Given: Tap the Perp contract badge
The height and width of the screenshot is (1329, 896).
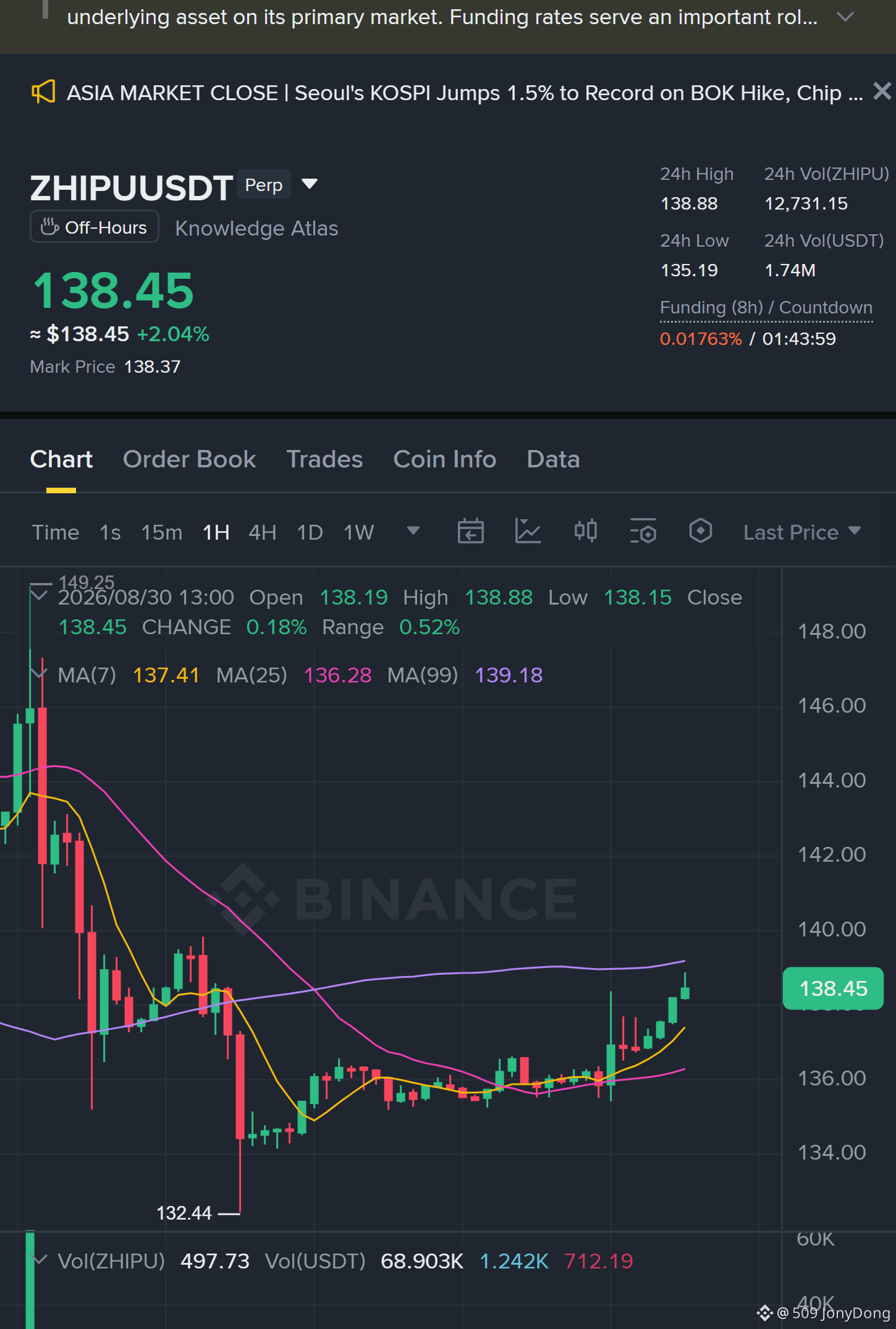Looking at the screenshot, I should (264, 185).
